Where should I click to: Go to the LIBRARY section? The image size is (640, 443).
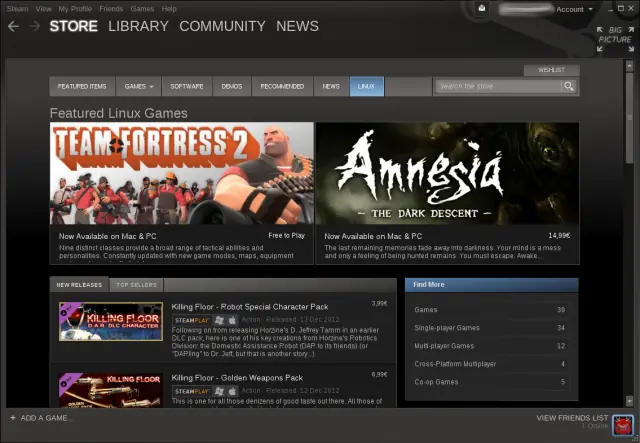pyautogui.click(x=138, y=26)
